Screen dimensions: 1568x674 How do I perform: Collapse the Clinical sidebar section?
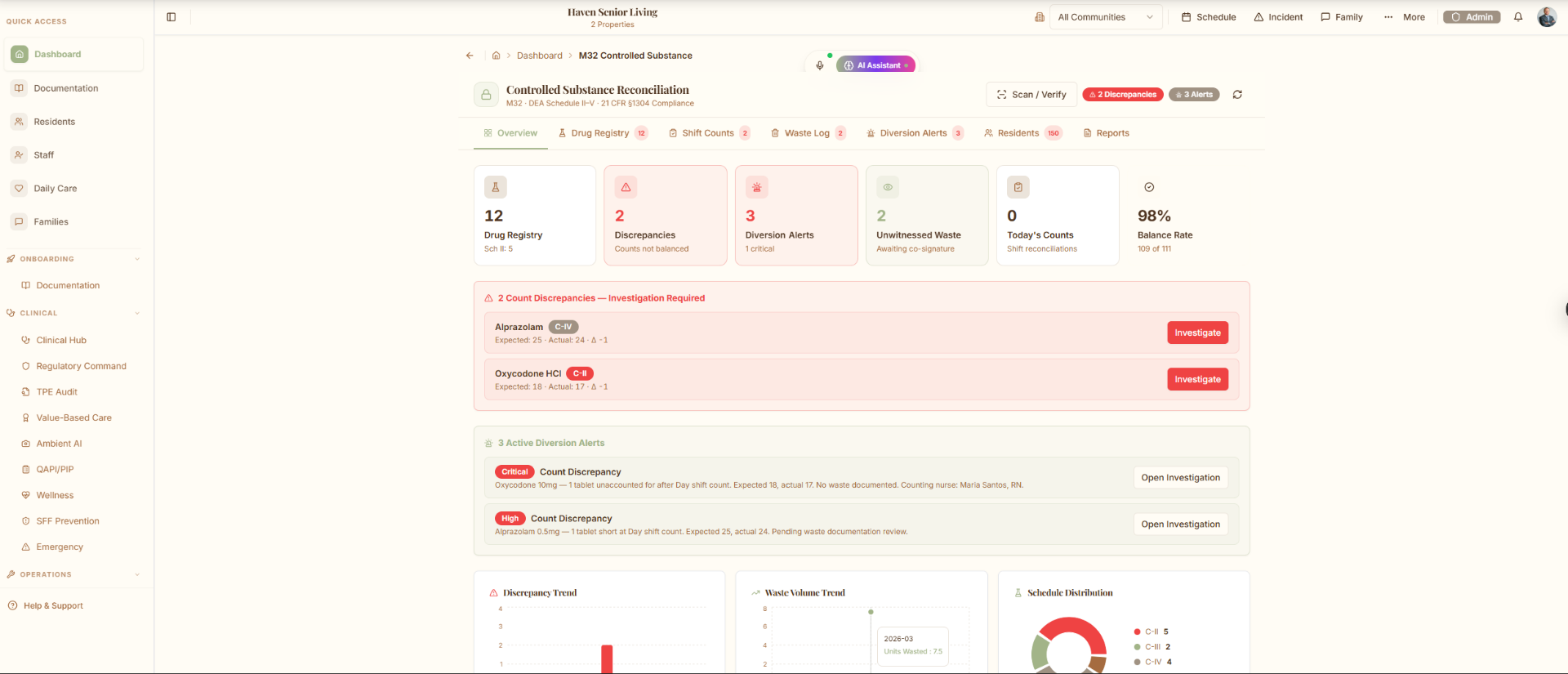(73, 313)
